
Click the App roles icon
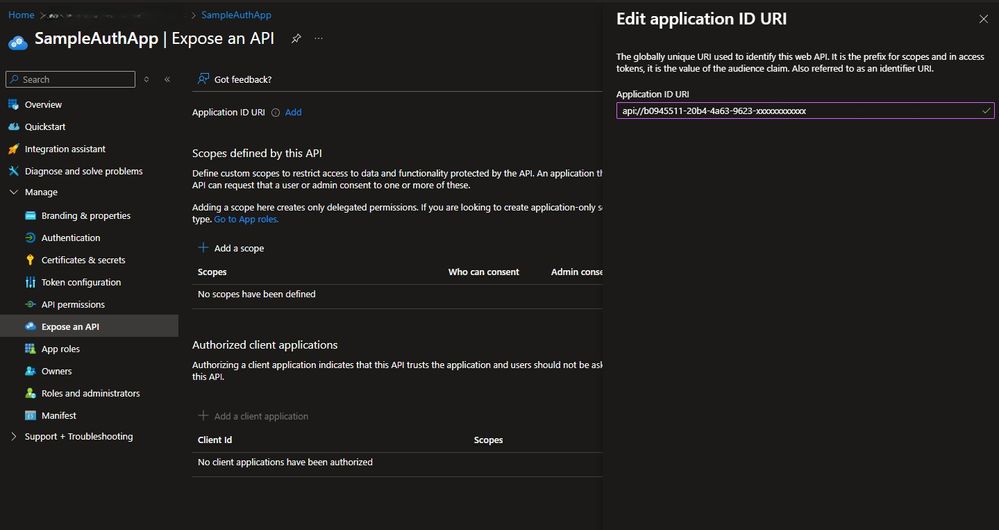coord(30,348)
